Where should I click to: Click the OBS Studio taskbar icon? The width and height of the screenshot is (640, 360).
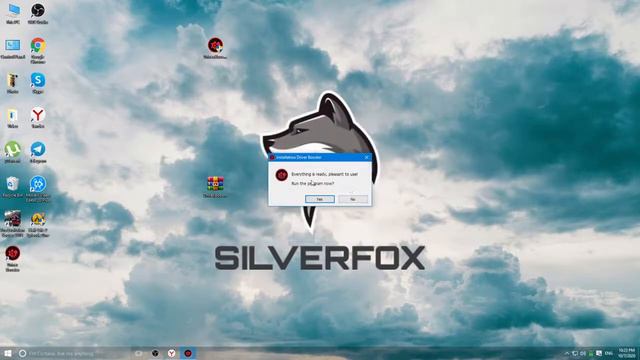pyautogui.click(x=155, y=353)
